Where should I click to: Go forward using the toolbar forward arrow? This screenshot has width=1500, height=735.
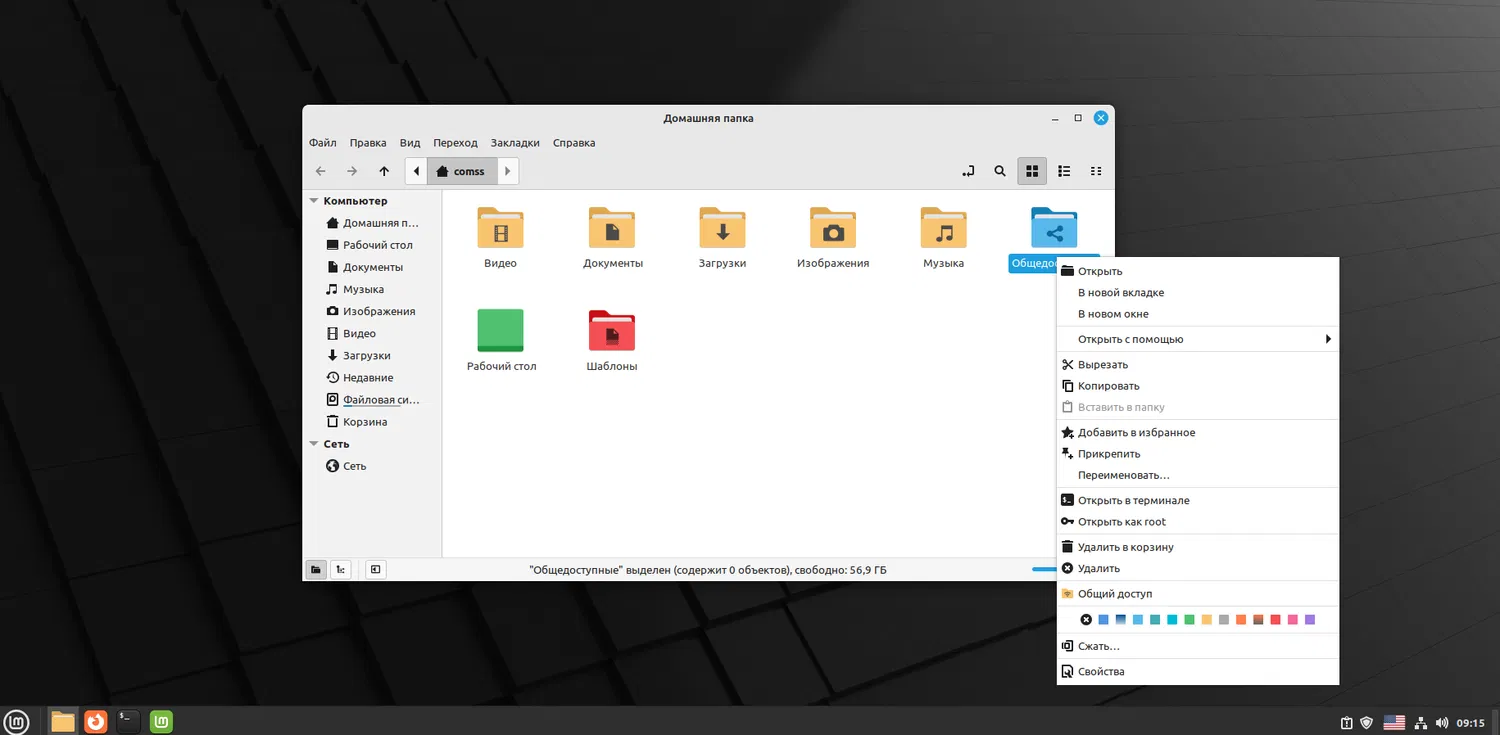352,171
